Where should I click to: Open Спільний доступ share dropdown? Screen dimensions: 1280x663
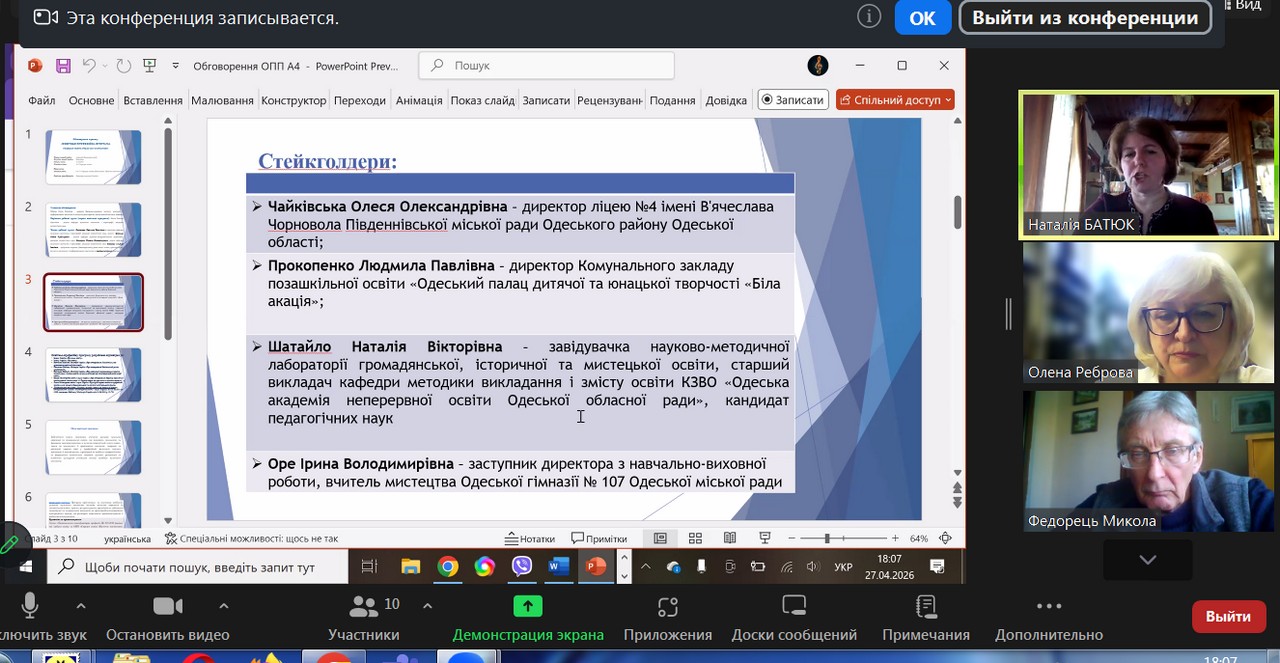click(x=895, y=100)
